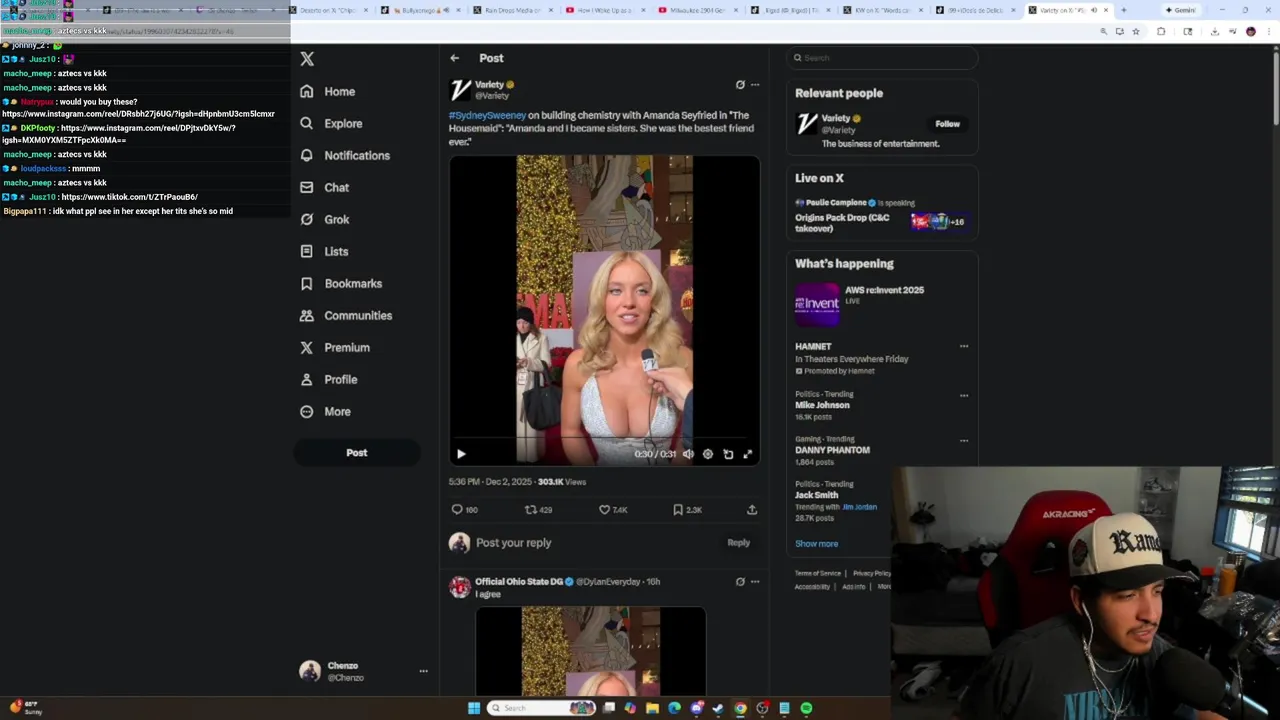Viewport: 1280px width, 720px height.
Task: Click the Bookmarks icon in the sidebar
Action: pos(306,283)
